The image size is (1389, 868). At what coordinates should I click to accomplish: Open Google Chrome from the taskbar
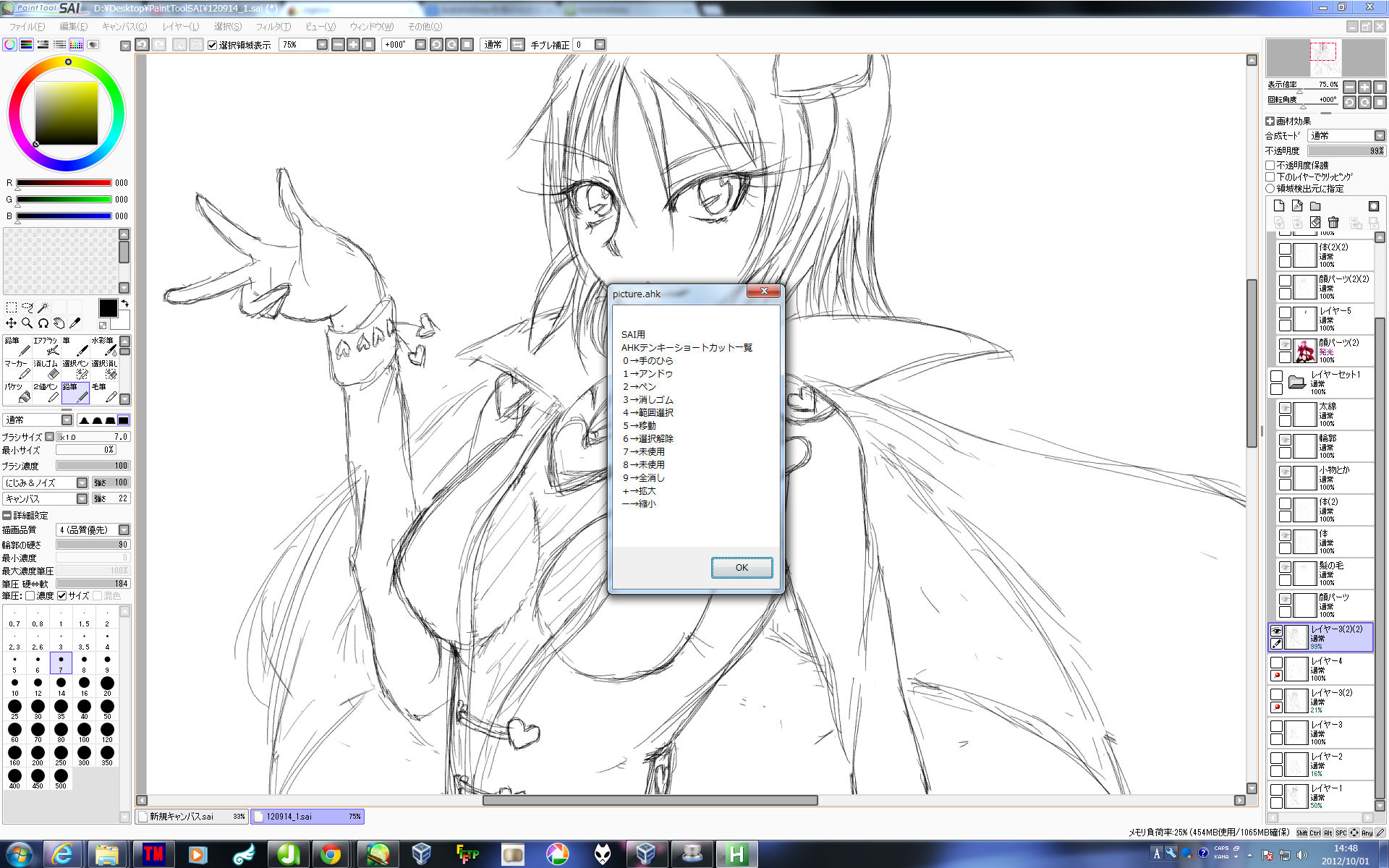(331, 854)
